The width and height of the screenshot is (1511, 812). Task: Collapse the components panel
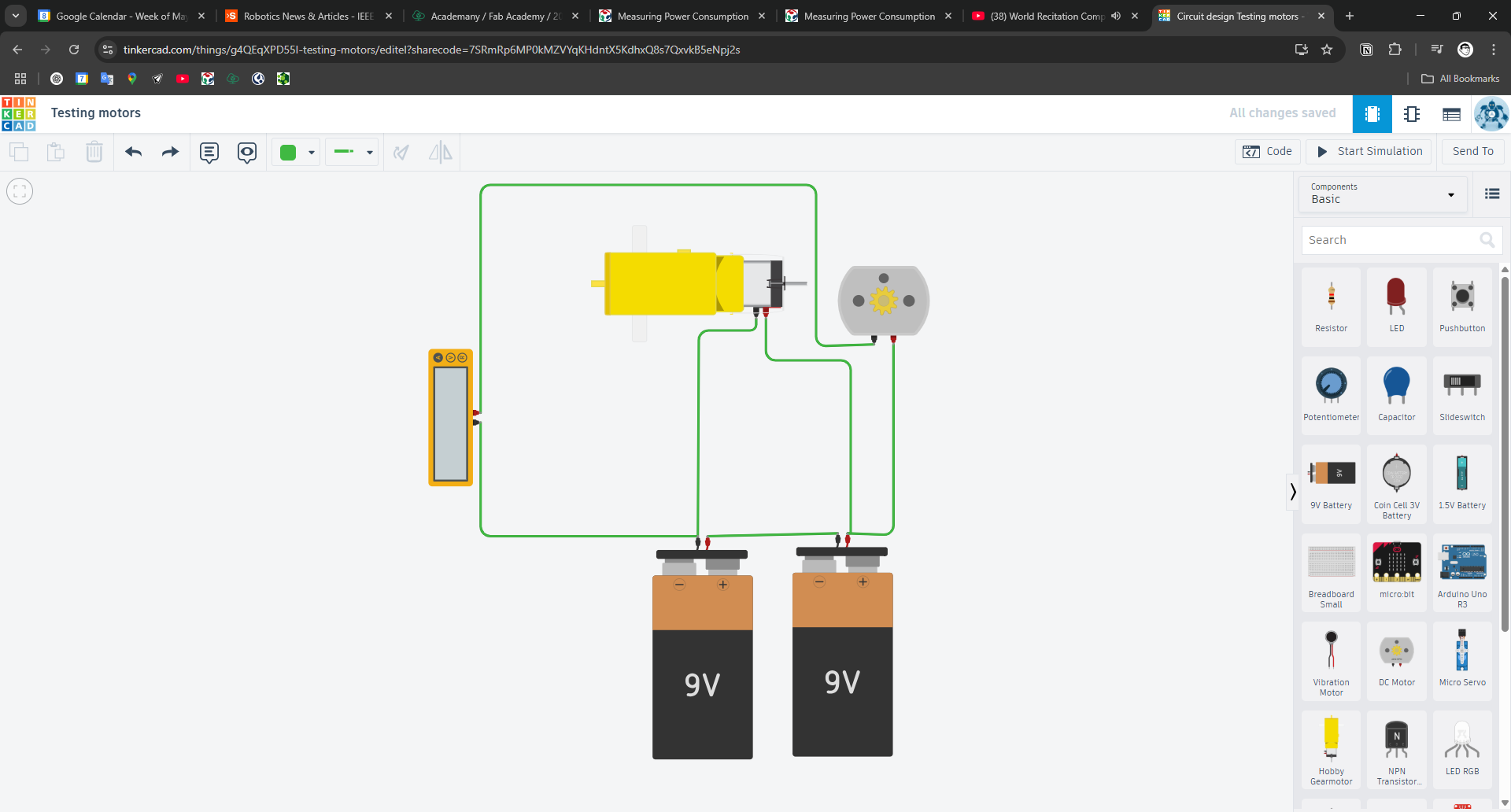click(x=1293, y=493)
